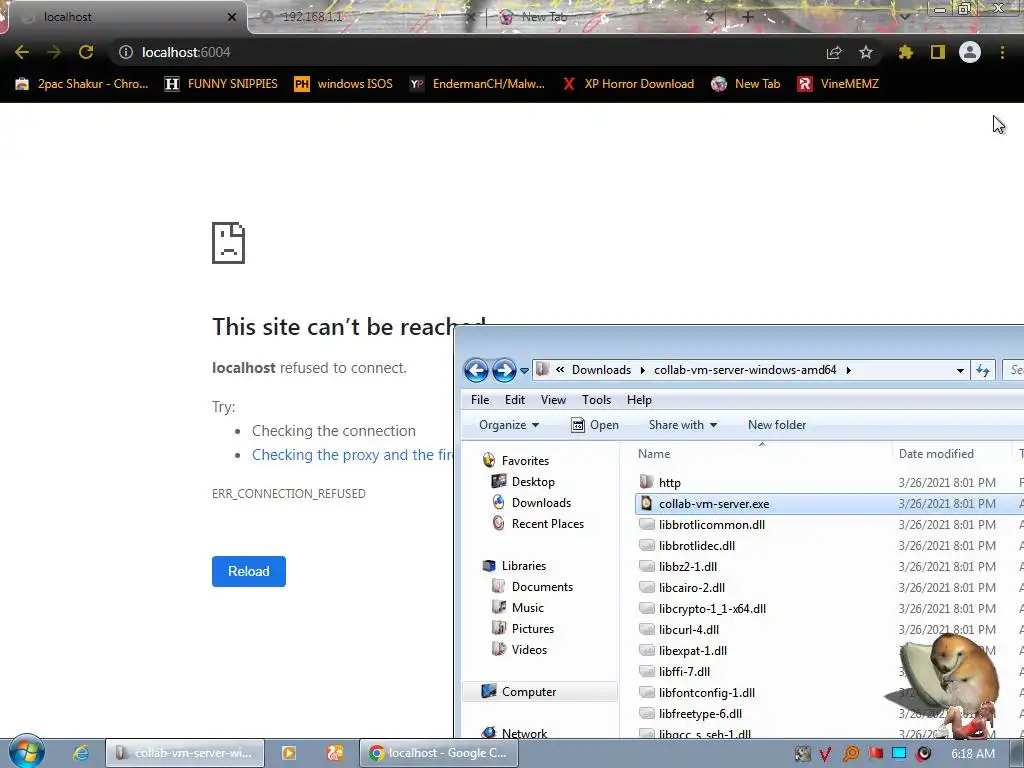Click Chrome back arrow button

22,52
